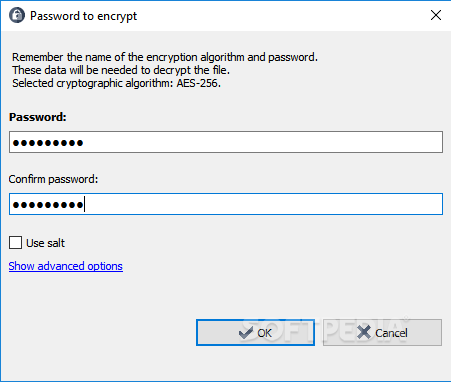Click the masked dots in Password field
This screenshot has height=382, width=451.
click(48, 143)
